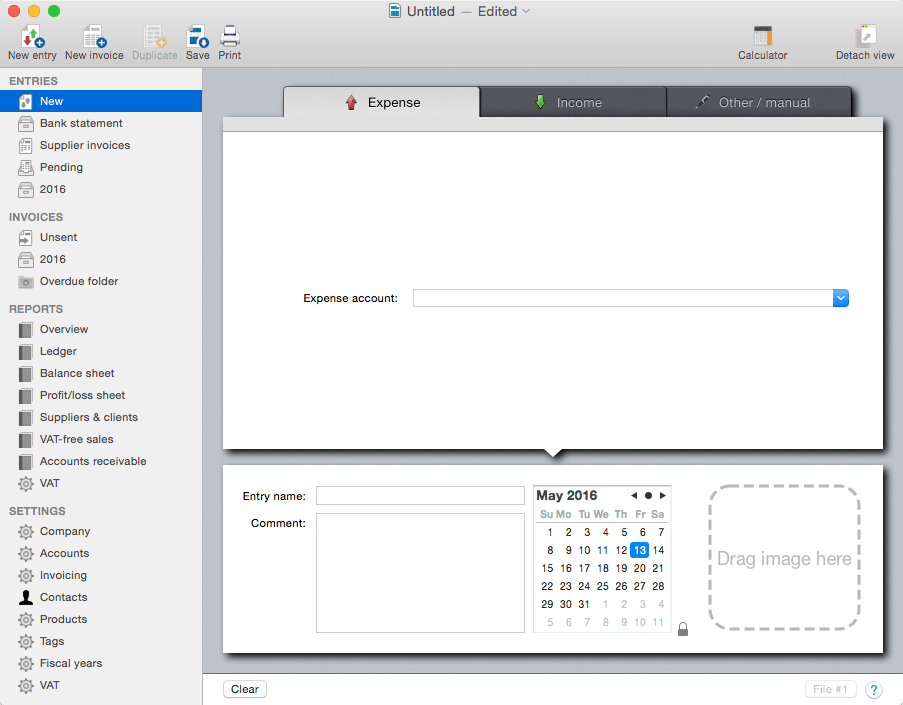Image resolution: width=903 pixels, height=705 pixels.
Task: Open the Suppliers & clients report
Action: coord(101,417)
